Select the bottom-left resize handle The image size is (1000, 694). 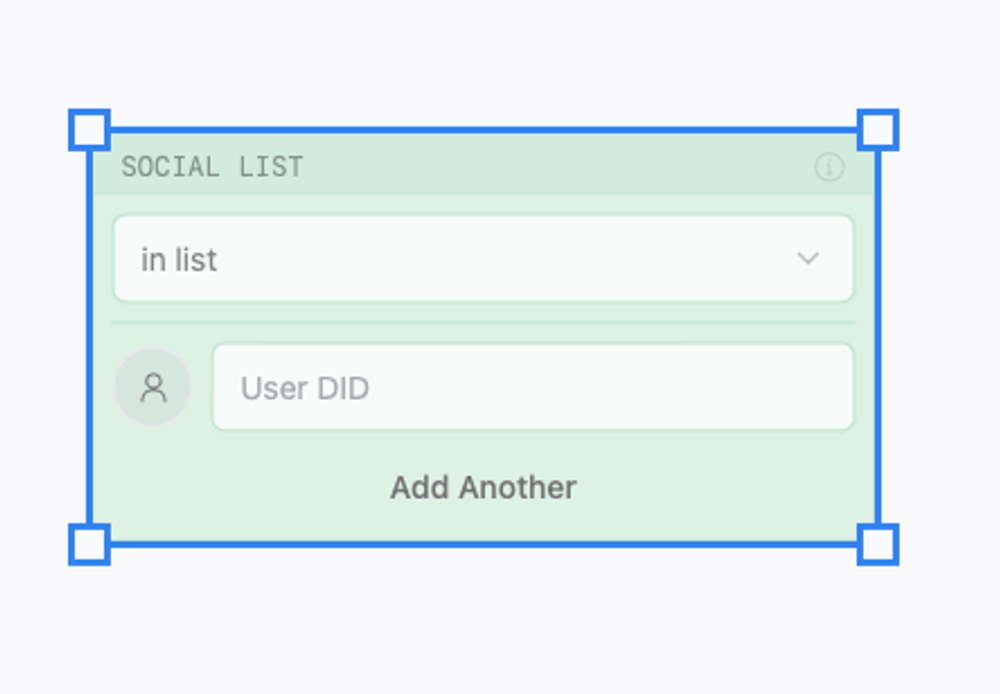click(x=89, y=545)
